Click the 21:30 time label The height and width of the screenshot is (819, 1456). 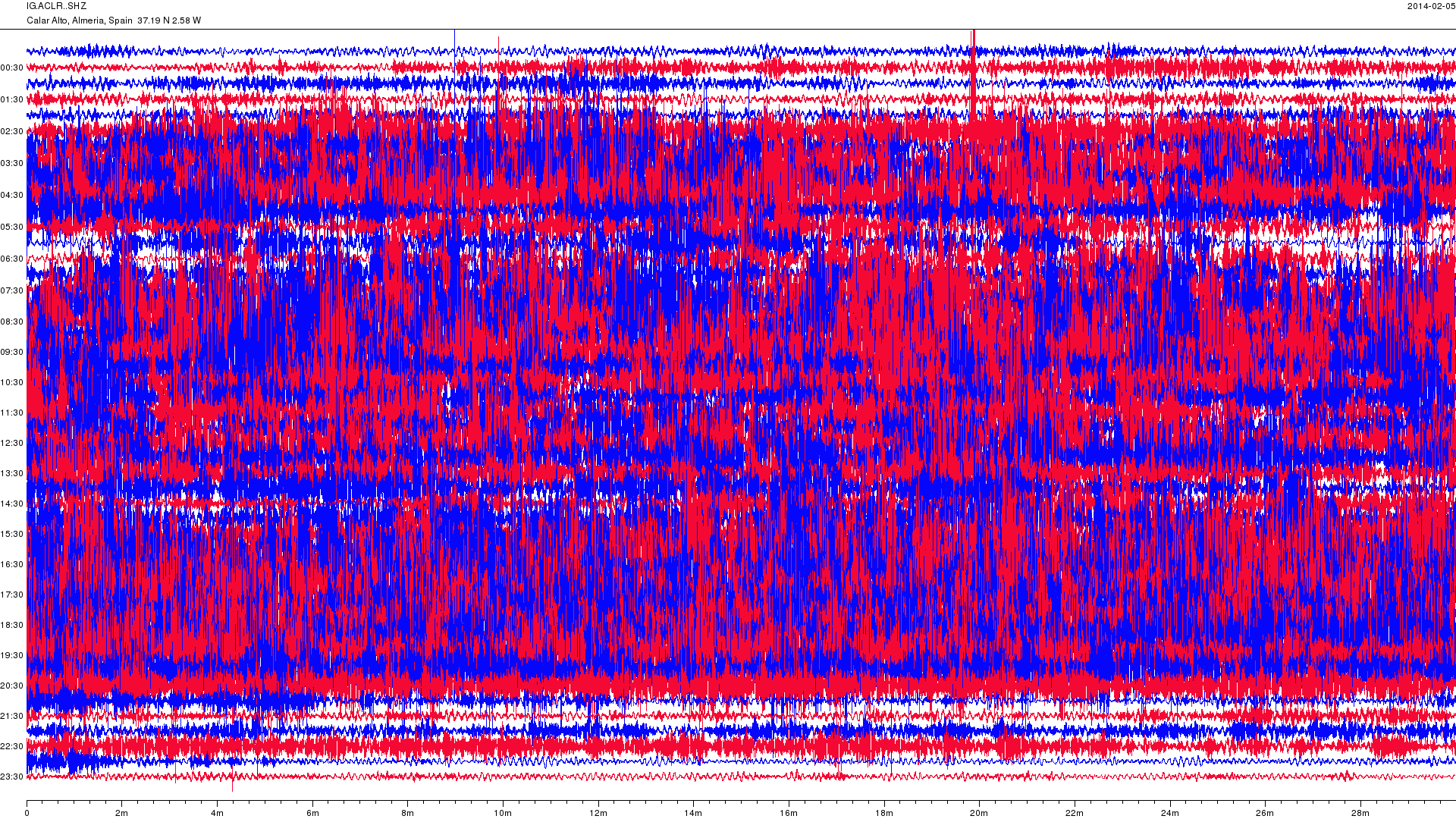pos(12,717)
